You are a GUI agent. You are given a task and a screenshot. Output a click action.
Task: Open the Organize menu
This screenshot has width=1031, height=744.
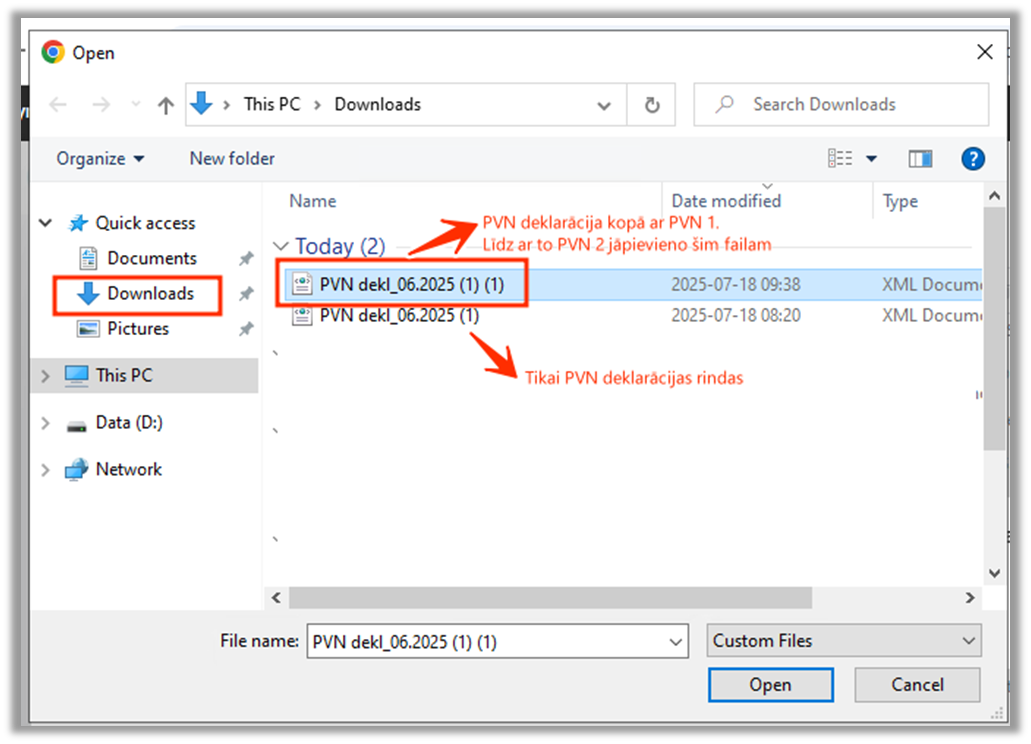100,159
